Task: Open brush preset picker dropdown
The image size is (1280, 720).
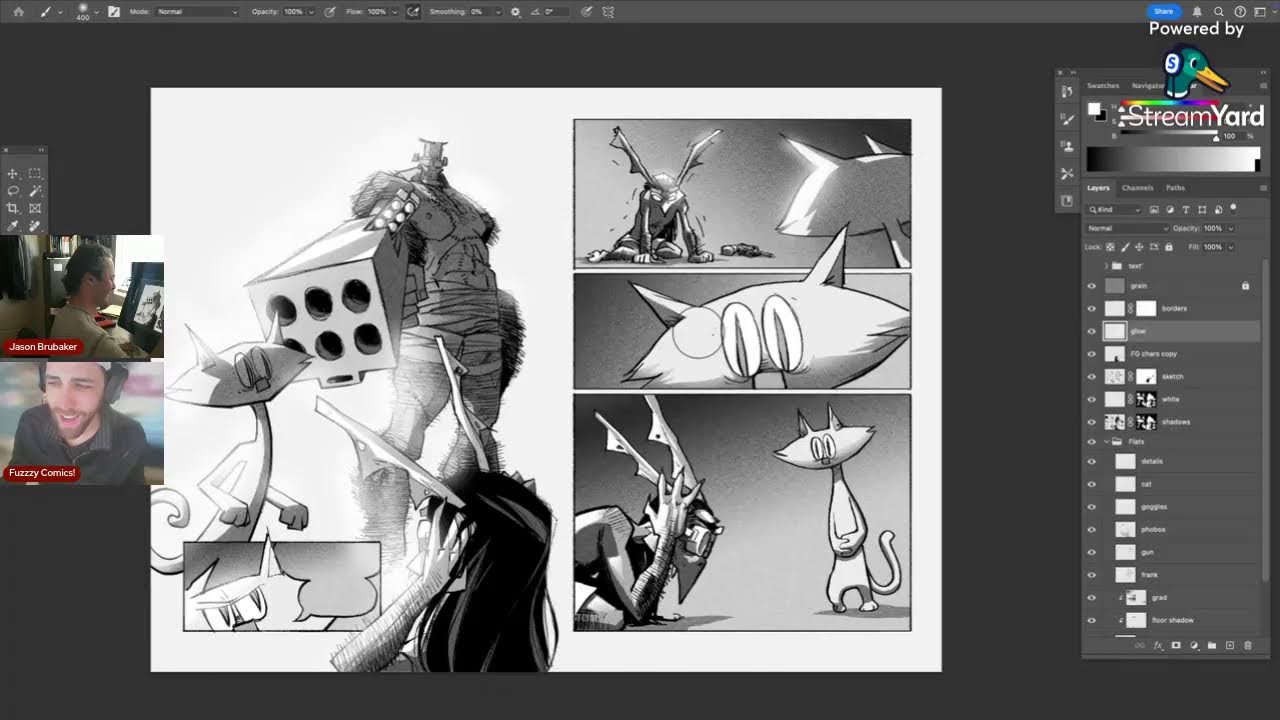Action: (97, 12)
